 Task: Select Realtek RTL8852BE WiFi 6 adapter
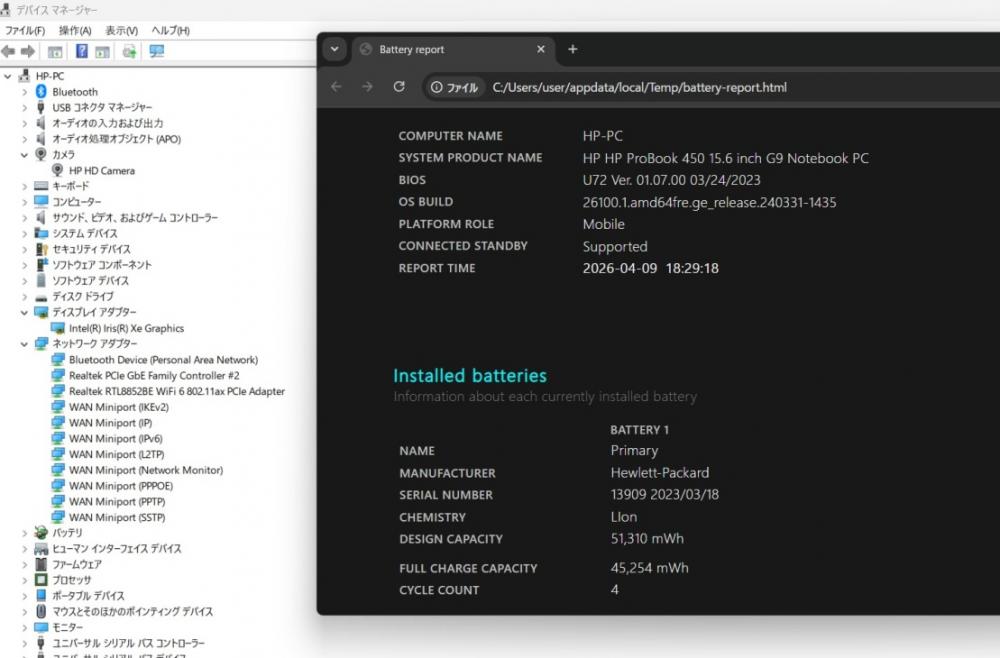(x=176, y=391)
